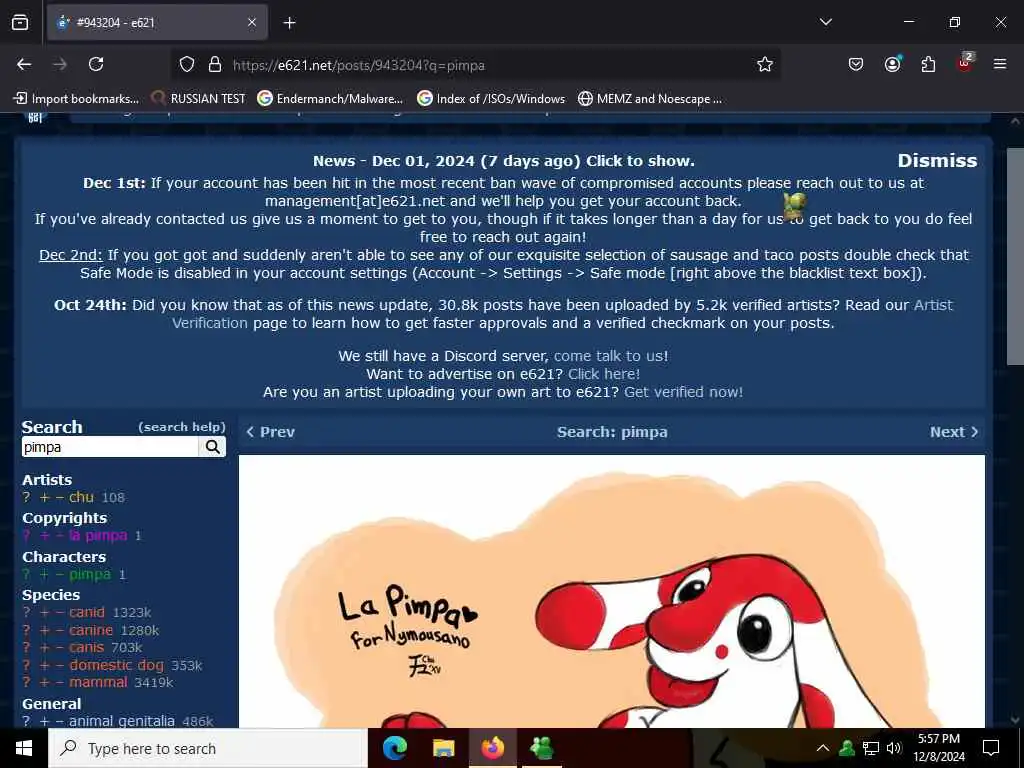Open the chu artist tag
Screen dimensions: 1024x768
(x=81, y=497)
